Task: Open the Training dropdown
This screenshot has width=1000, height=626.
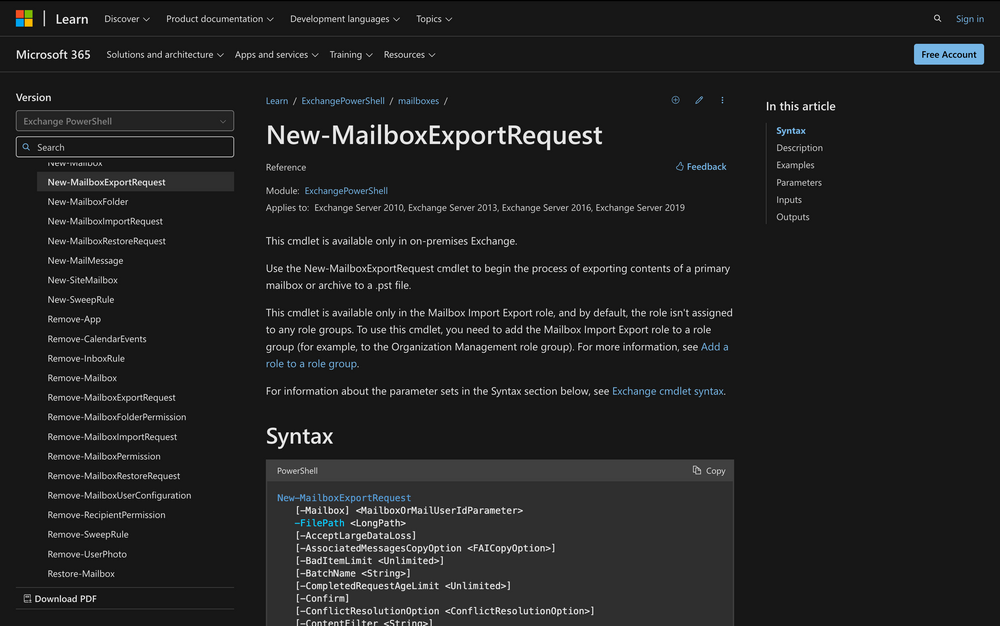Action: 350,54
